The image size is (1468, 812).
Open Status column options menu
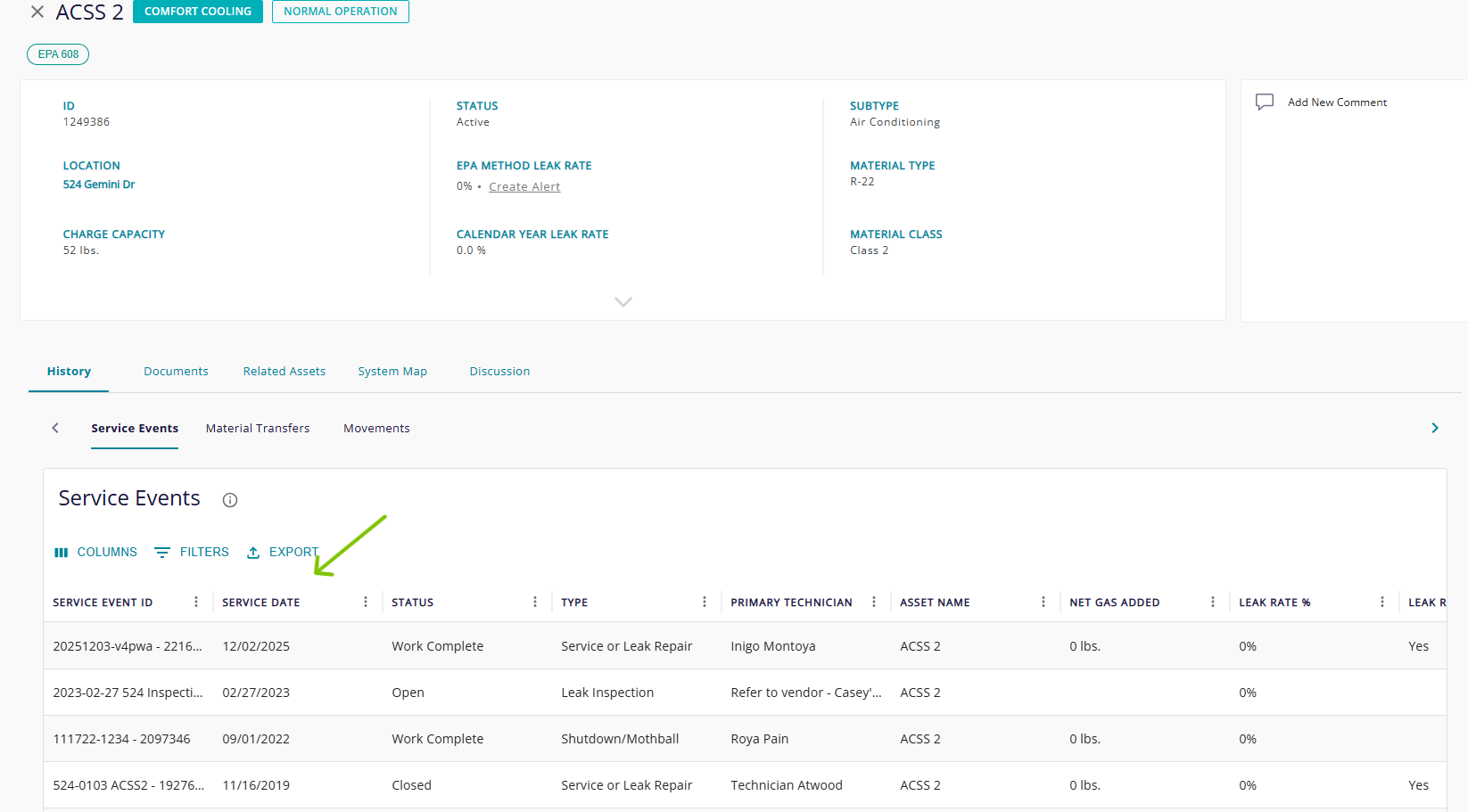click(x=535, y=603)
